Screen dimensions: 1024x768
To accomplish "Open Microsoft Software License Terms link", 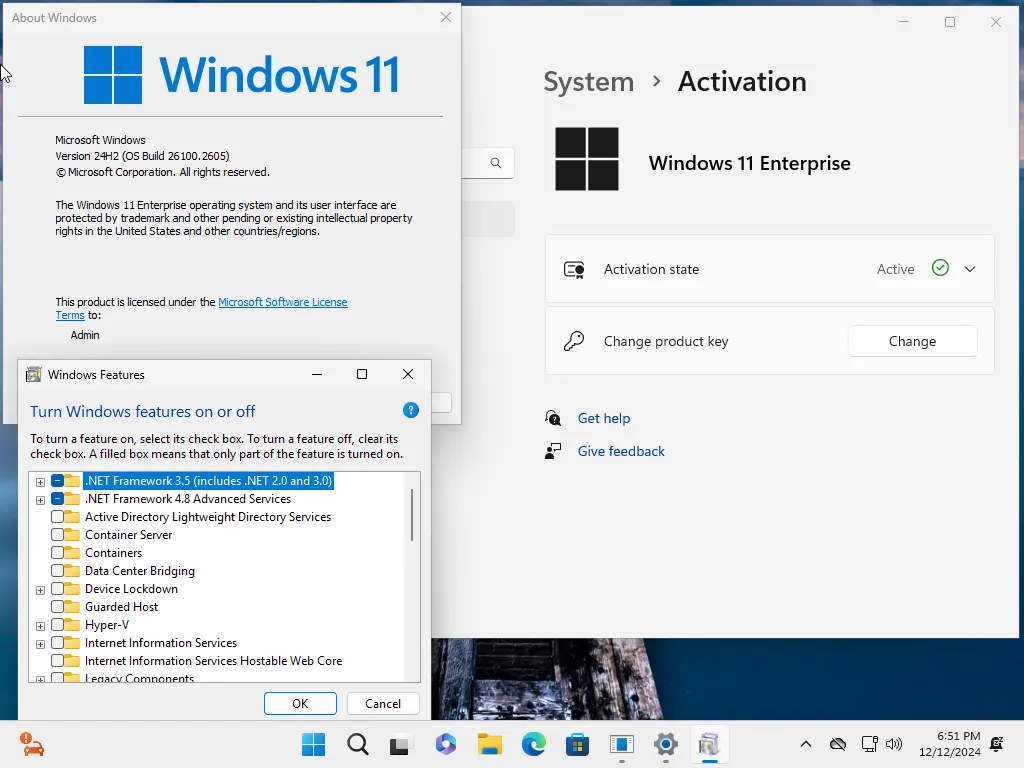I will point(282,302).
